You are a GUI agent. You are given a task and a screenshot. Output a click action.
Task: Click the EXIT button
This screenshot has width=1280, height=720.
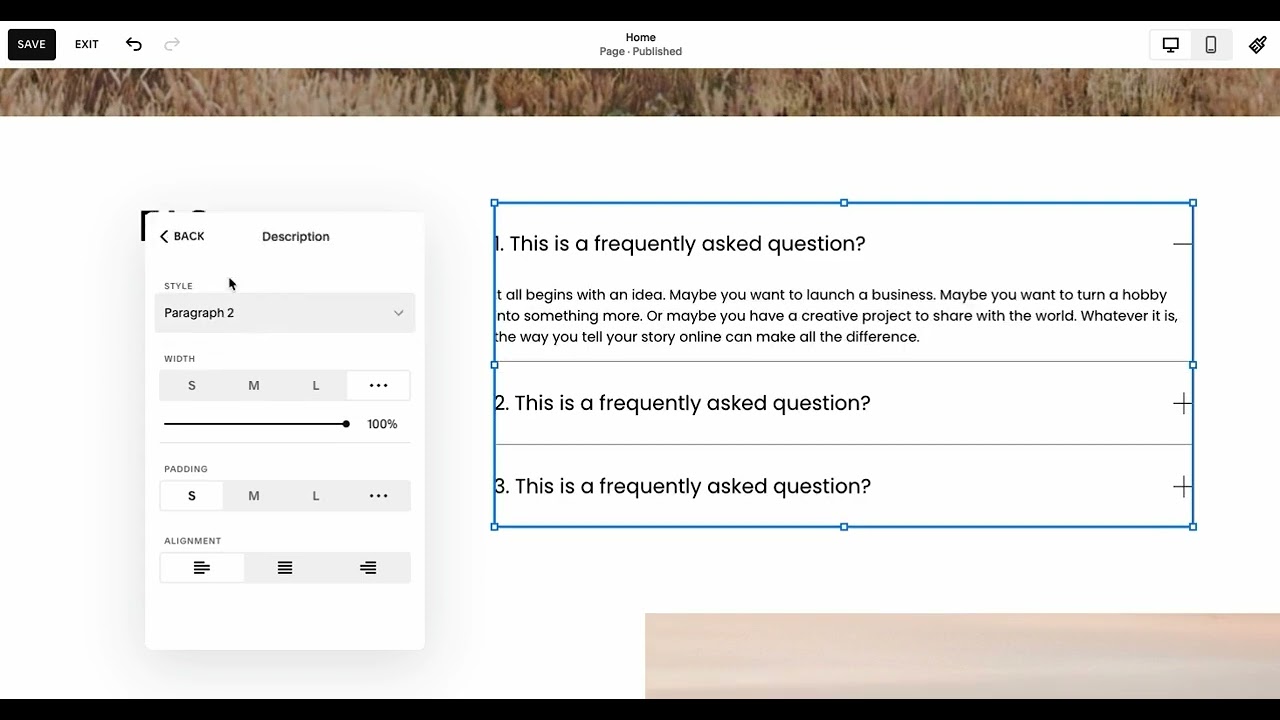tap(87, 44)
